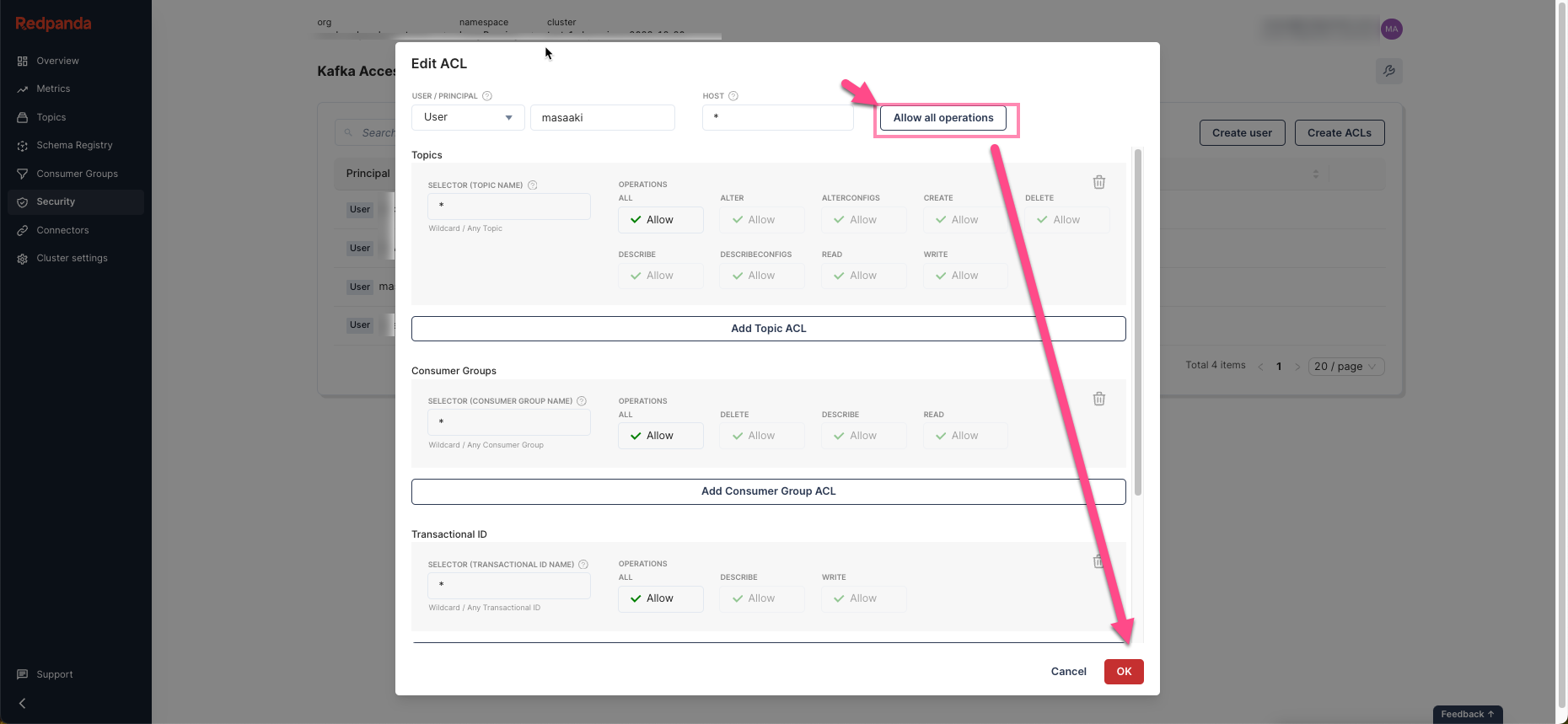This screenshot has height=724, width=1568.
Task: Show help for Selector (Topic Name)
Action: click(x=533, y=185)
